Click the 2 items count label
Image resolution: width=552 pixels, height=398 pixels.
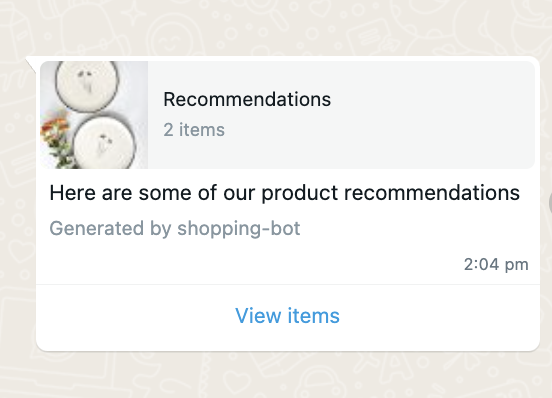click(194, 130)
